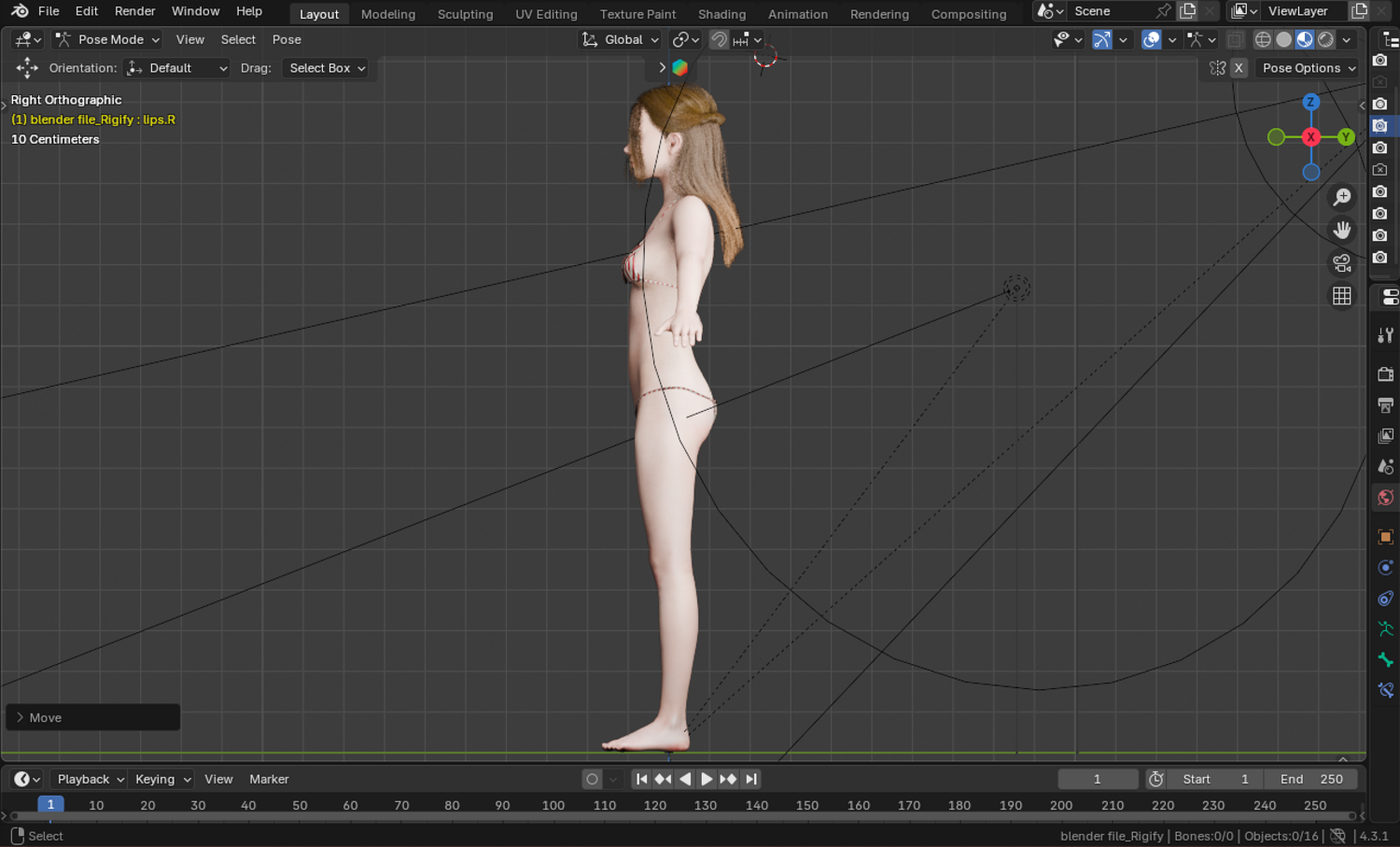The image size is (1400, 847).
Task: Toggle viewport overlays
Action: (1152, 39)
